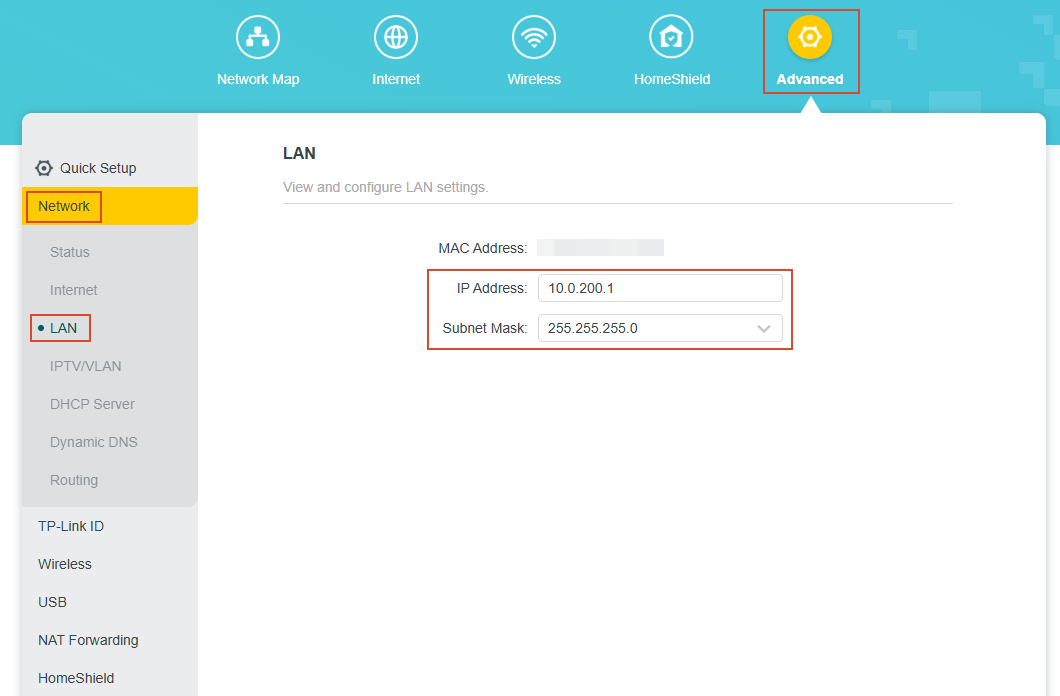1060x696 pixels.
Task: Select the Advanced gear icon
Action: click(x=809, y=37)
